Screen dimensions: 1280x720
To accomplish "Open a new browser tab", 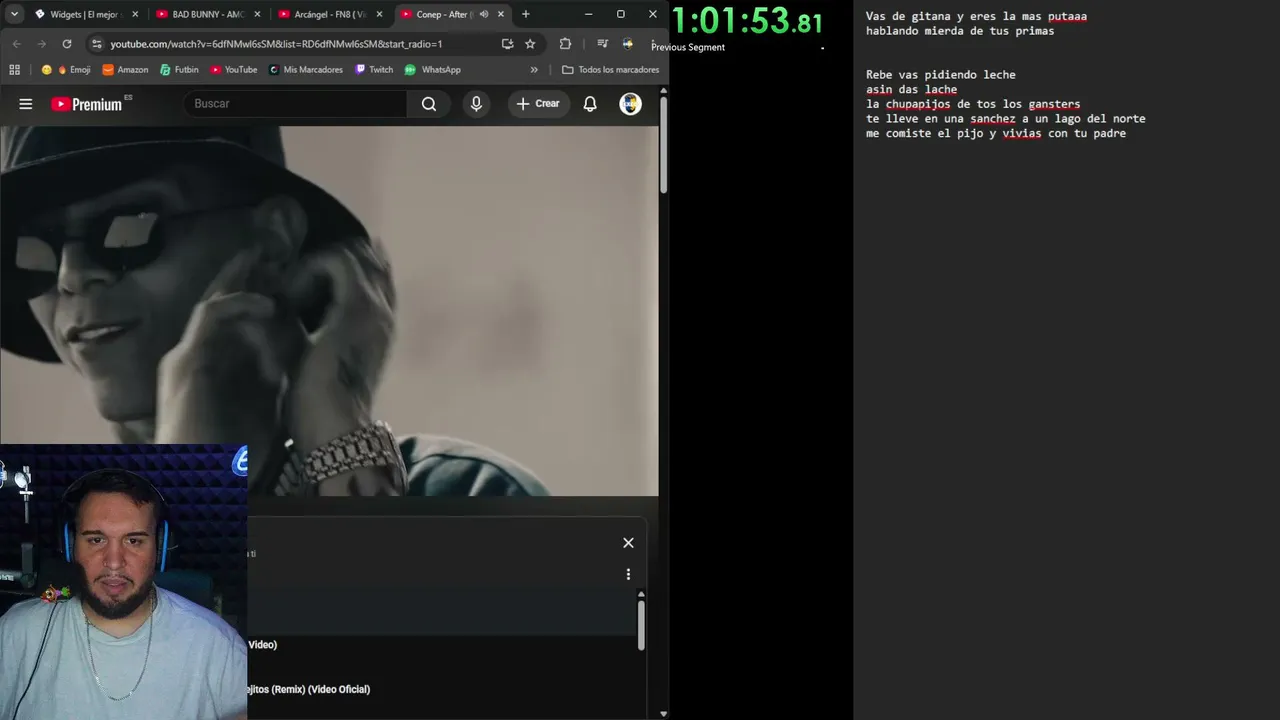I will [526, 14].
